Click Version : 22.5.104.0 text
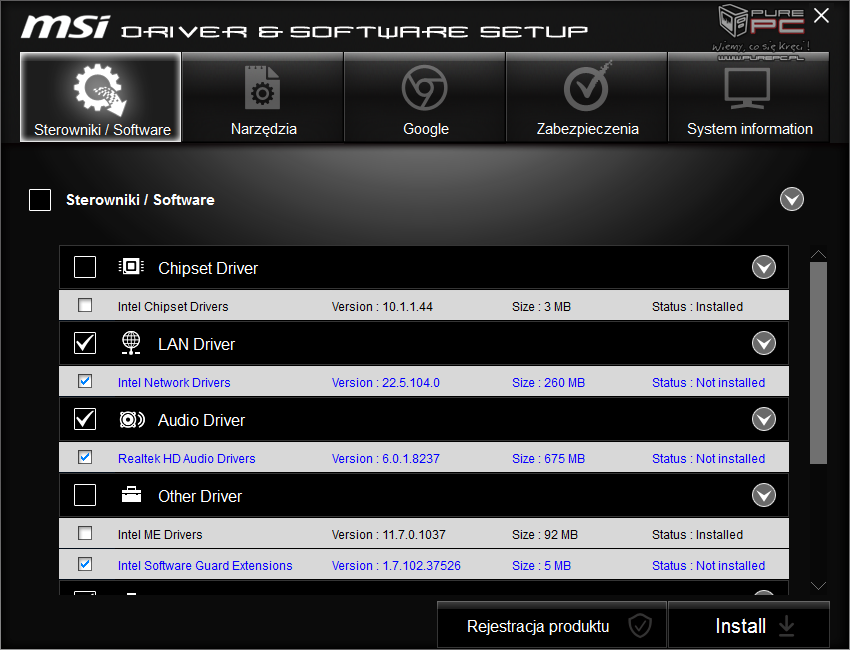850x650 pixels. tap(385, 383)
